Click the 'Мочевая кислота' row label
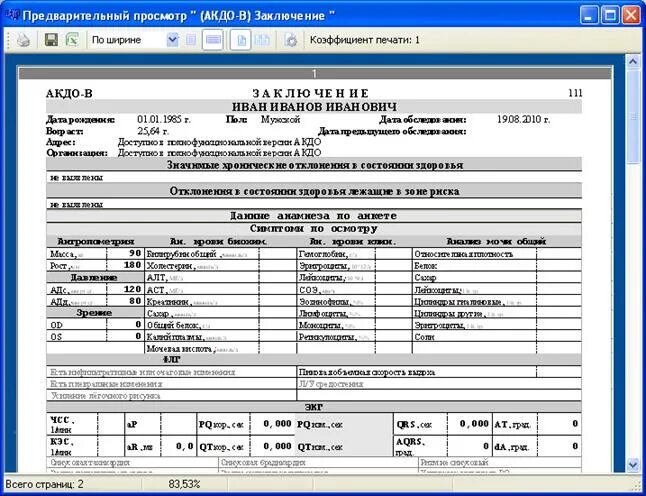The width and height of the screenshot is (646, 496). point(180,349)
